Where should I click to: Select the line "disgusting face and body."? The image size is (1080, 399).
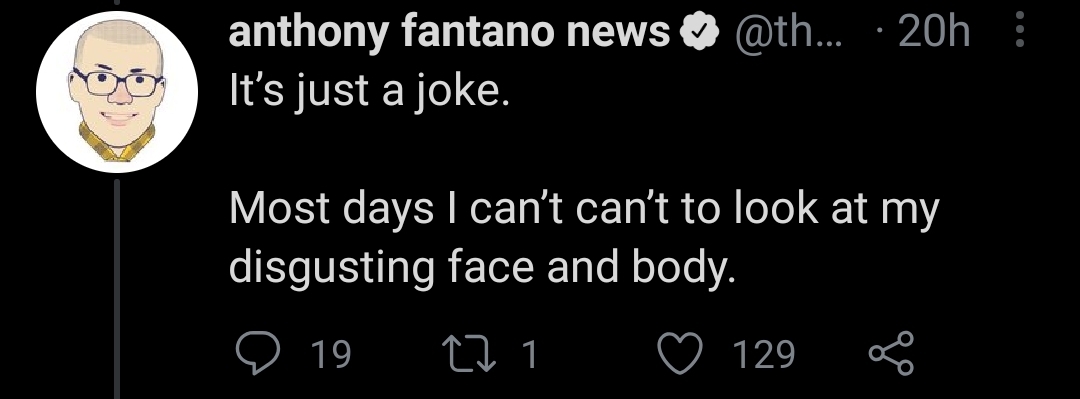click(x=482, y=268)
